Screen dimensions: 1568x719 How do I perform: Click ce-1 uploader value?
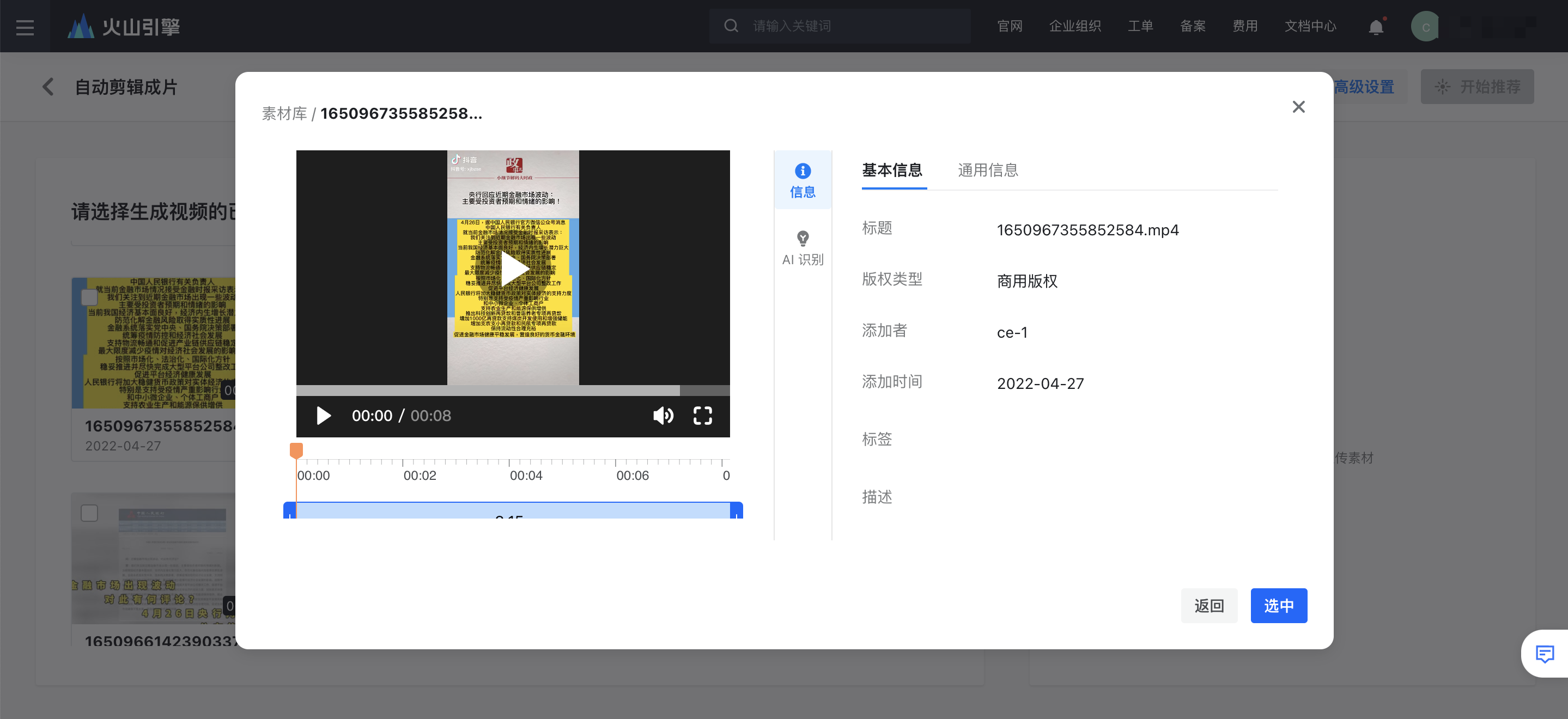pos(1012,332)
